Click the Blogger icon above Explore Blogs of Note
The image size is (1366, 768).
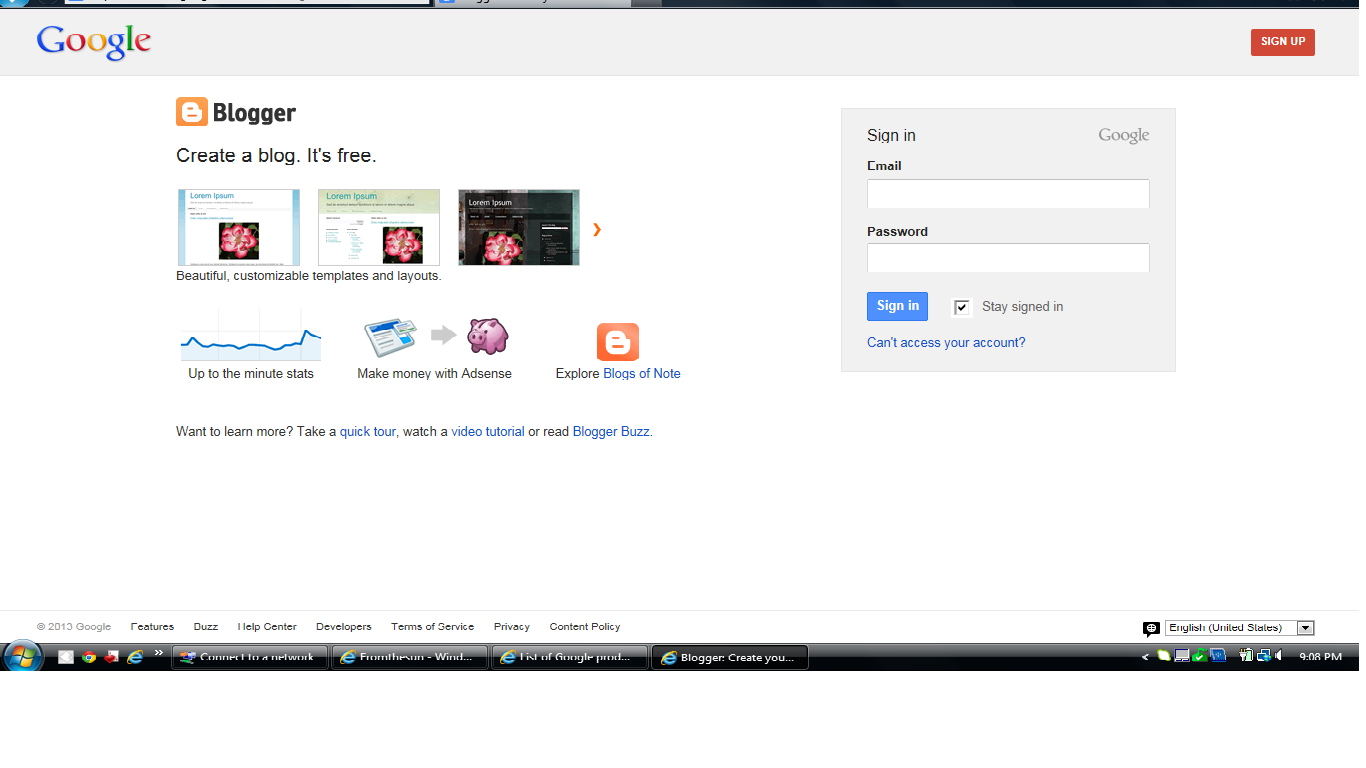tap(618, 342)
